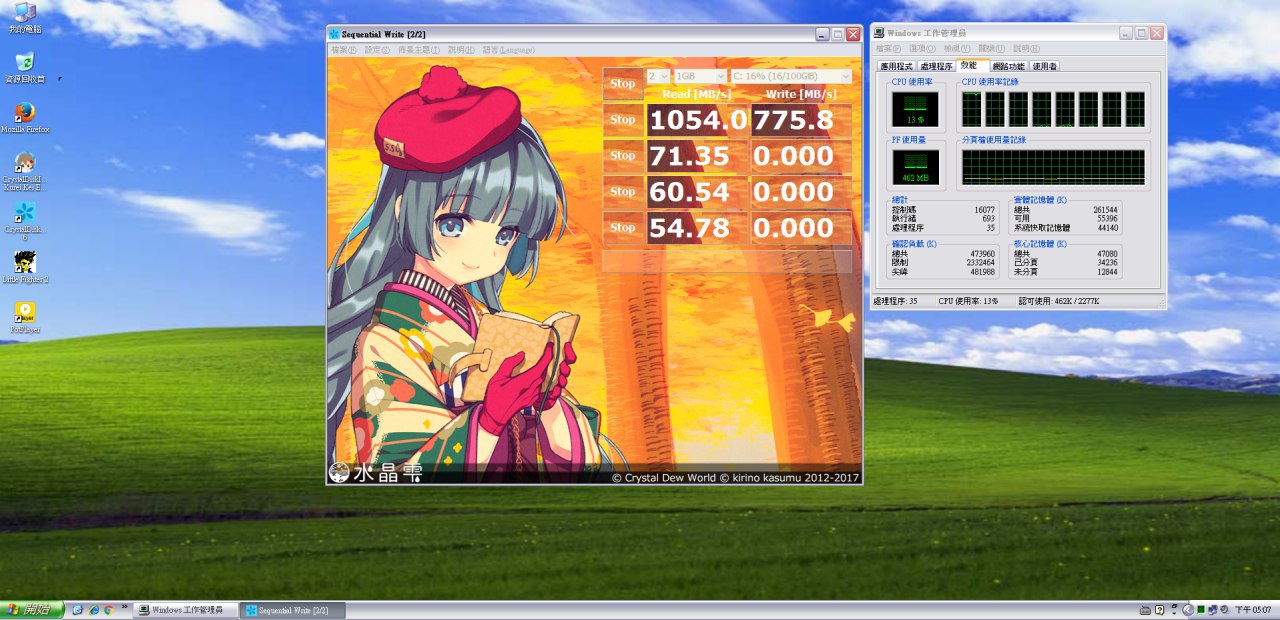Switch to the Users tab in Task Manager

(1044, 66)
